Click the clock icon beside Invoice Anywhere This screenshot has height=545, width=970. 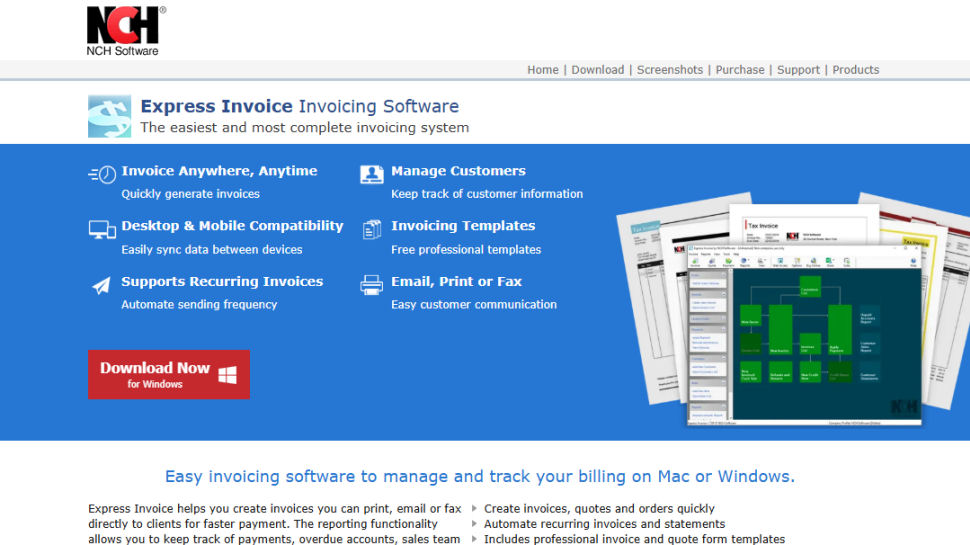tap(102, 175)
